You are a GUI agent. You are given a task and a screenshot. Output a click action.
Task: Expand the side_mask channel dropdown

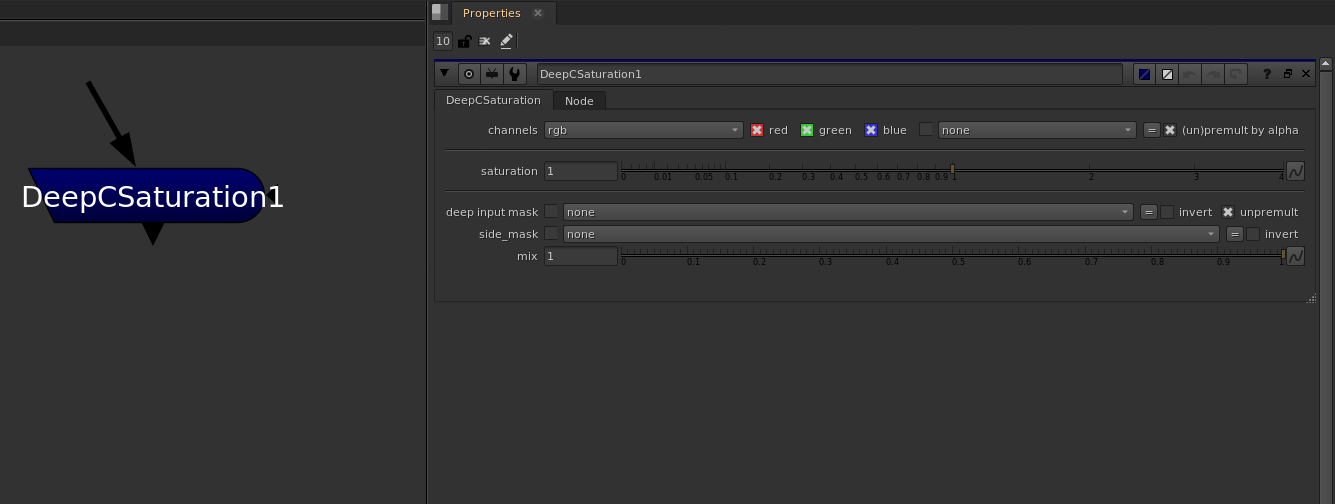click(x=890, y=234)
